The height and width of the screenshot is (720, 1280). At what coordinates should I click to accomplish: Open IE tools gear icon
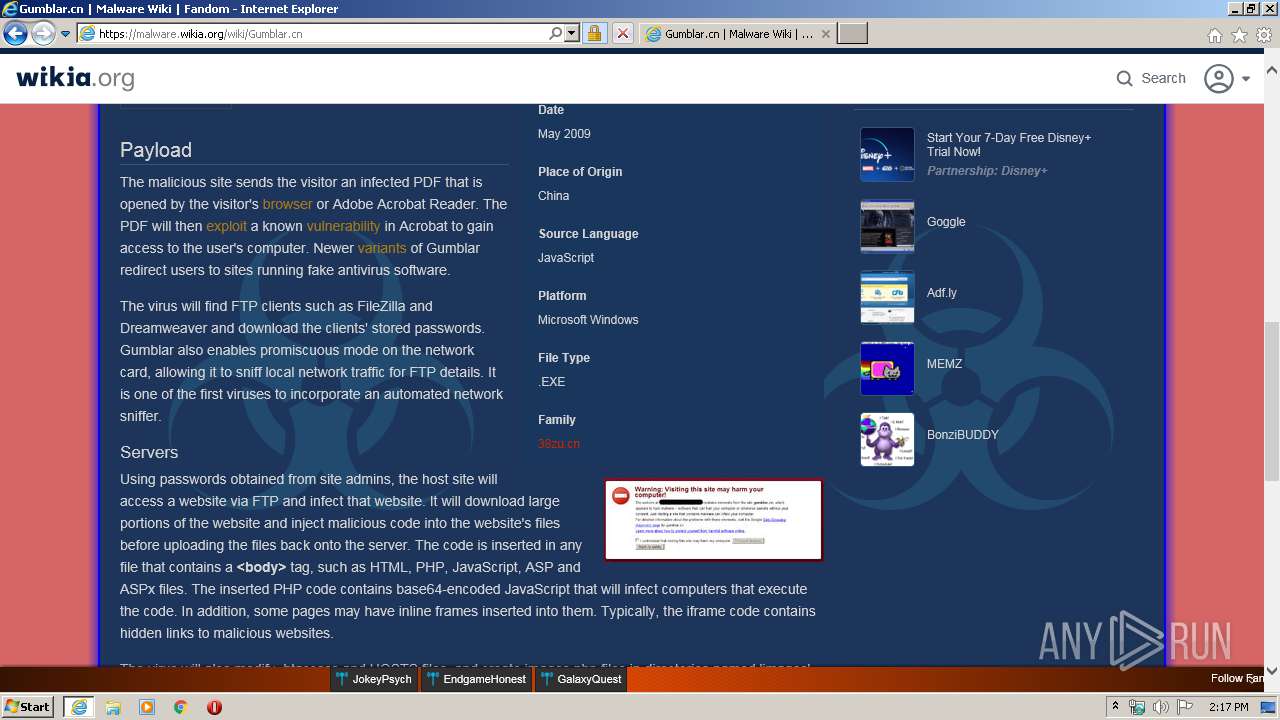pos(1264,35)
